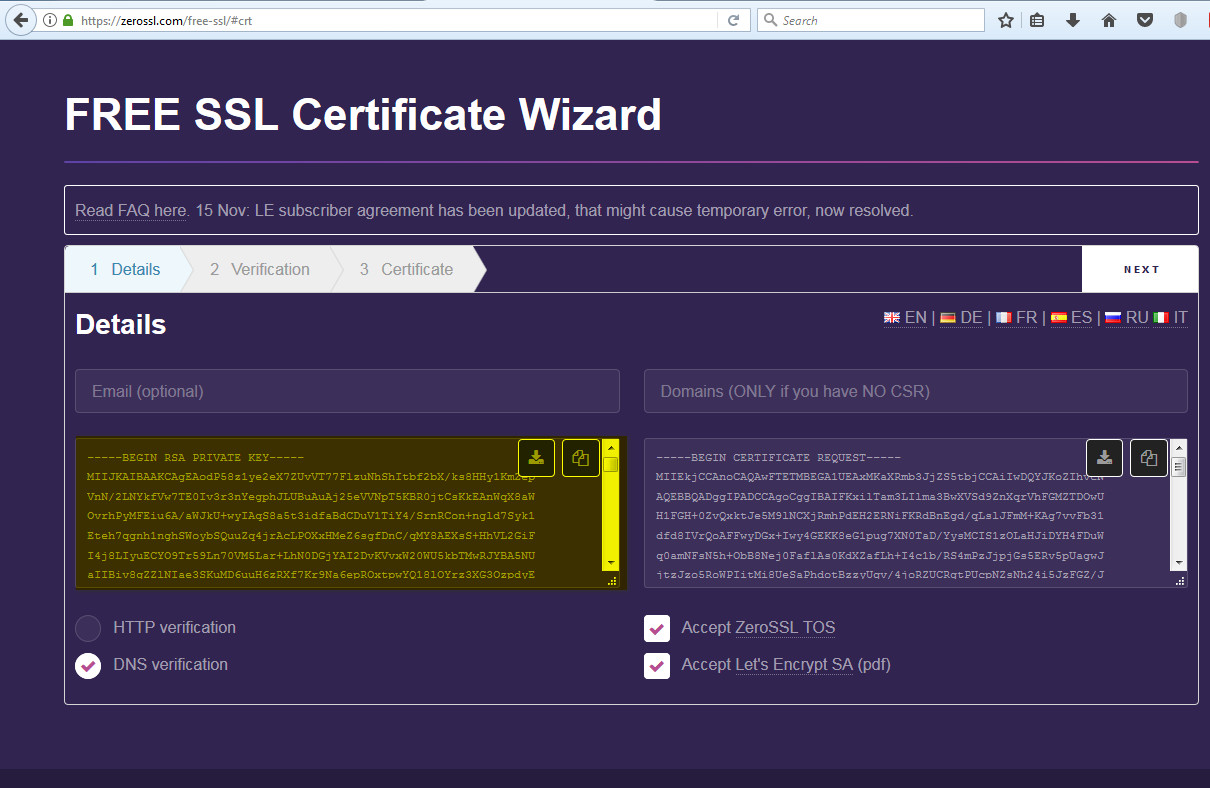1210x788 pixels.
Task: Switch language to RU
Action: (x=1126, y=318)
